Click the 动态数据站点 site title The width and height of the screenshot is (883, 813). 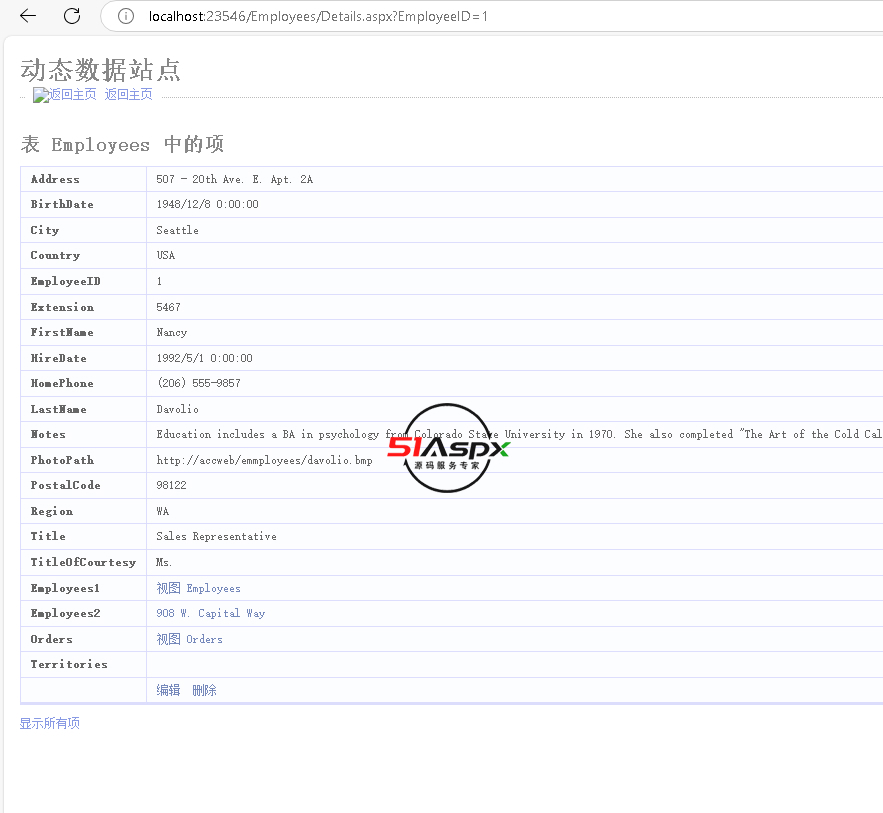point(100,70)
